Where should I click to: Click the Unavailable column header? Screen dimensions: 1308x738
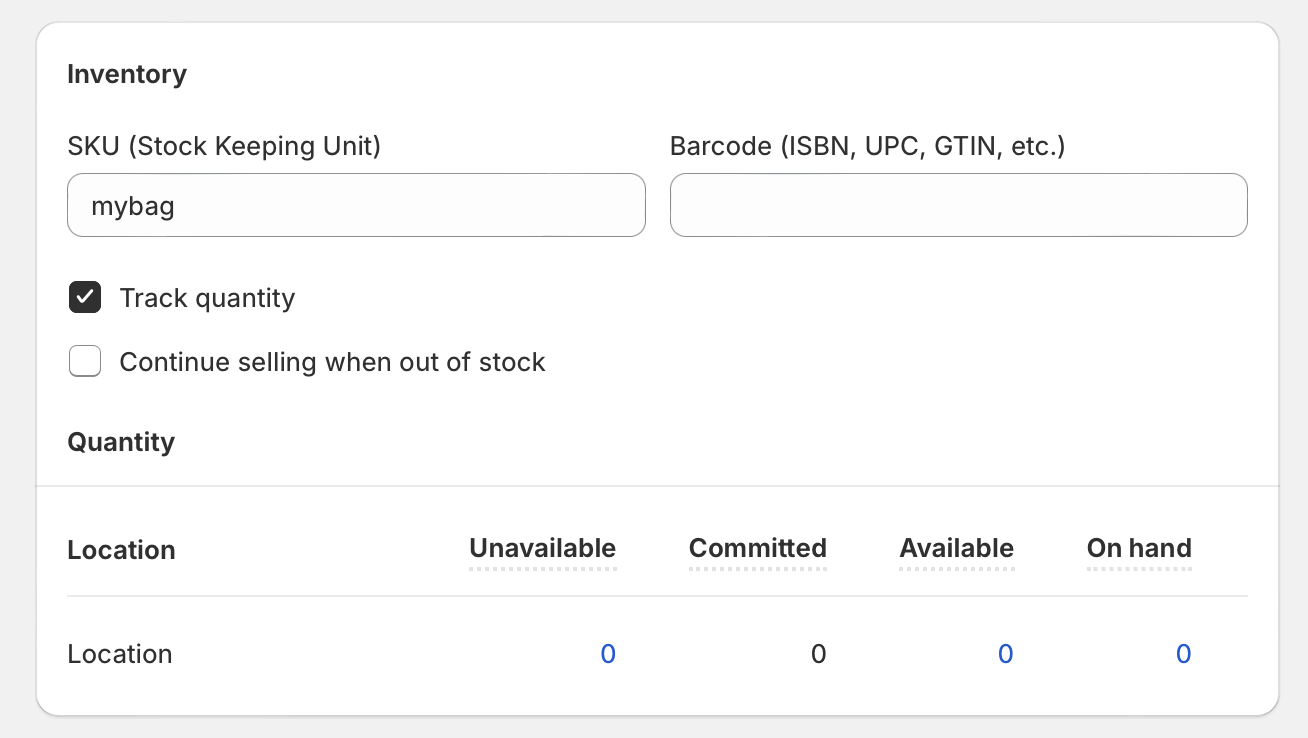[542, 548]
